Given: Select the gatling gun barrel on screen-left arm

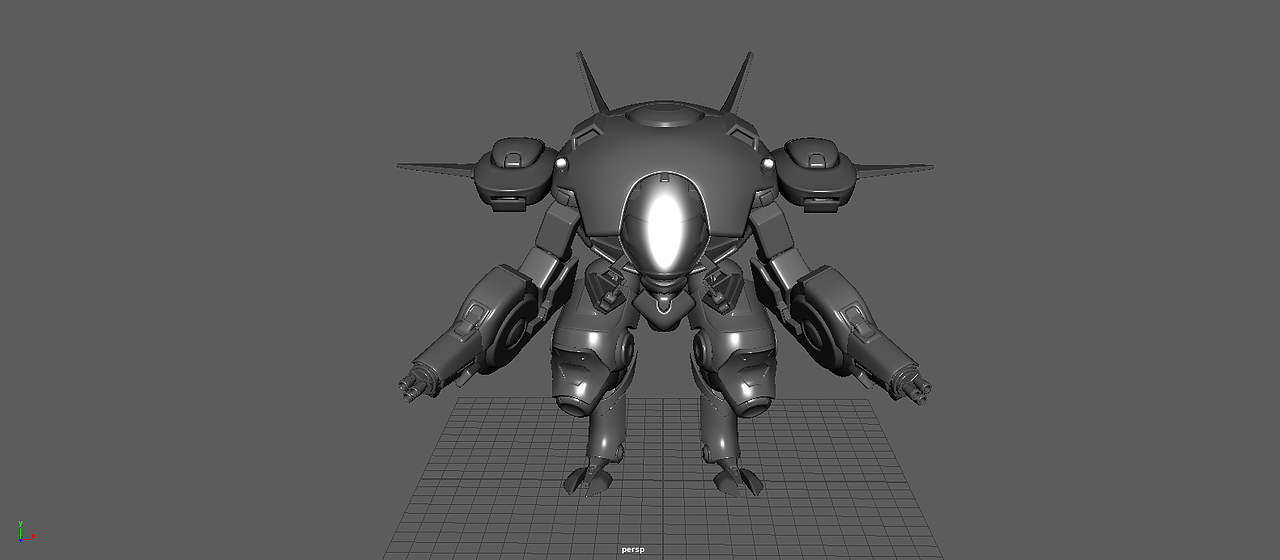Looking at the screenshot, I should [418, 383].
